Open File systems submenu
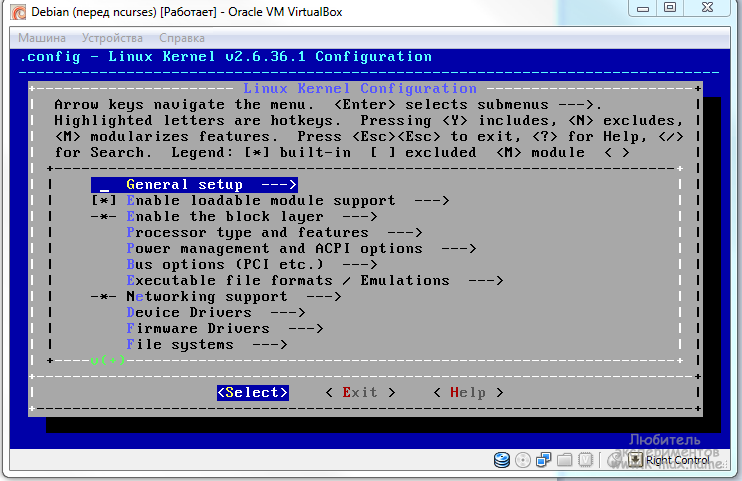The height and width of the screenshot is (481, 742). point(207,345)
